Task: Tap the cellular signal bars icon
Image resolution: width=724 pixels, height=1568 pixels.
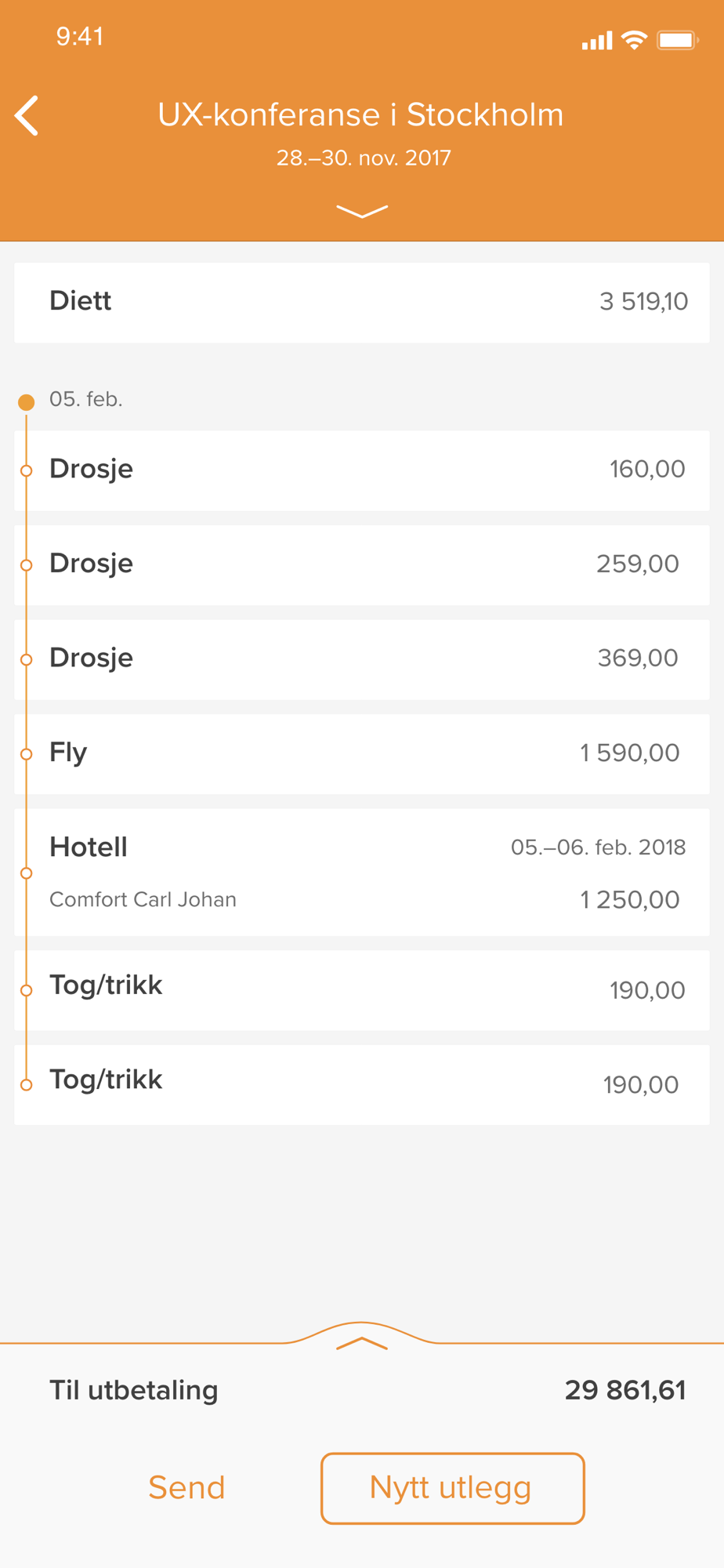Action: coord(596,41)
